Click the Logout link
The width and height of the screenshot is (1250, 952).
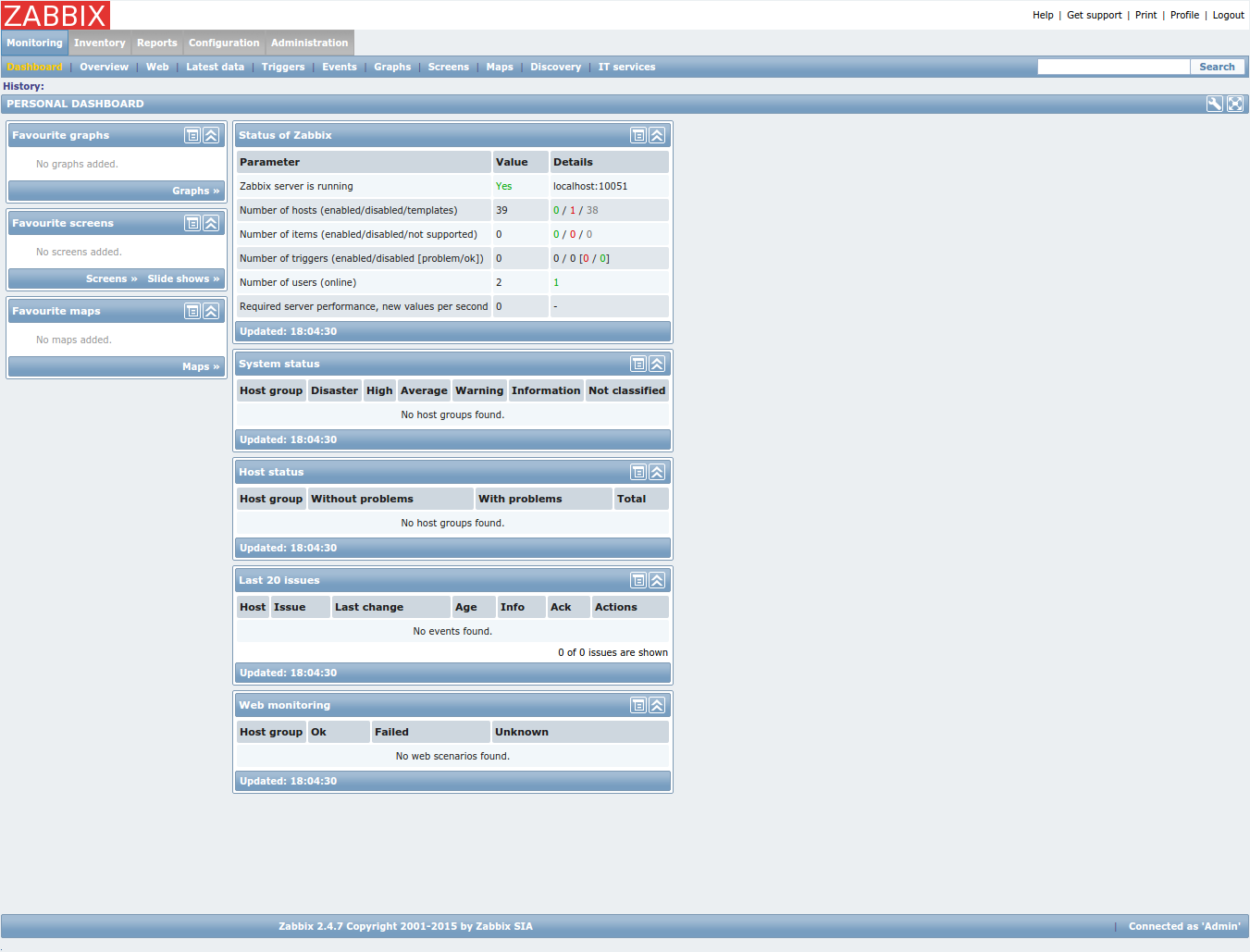(x=1229, y=15)
